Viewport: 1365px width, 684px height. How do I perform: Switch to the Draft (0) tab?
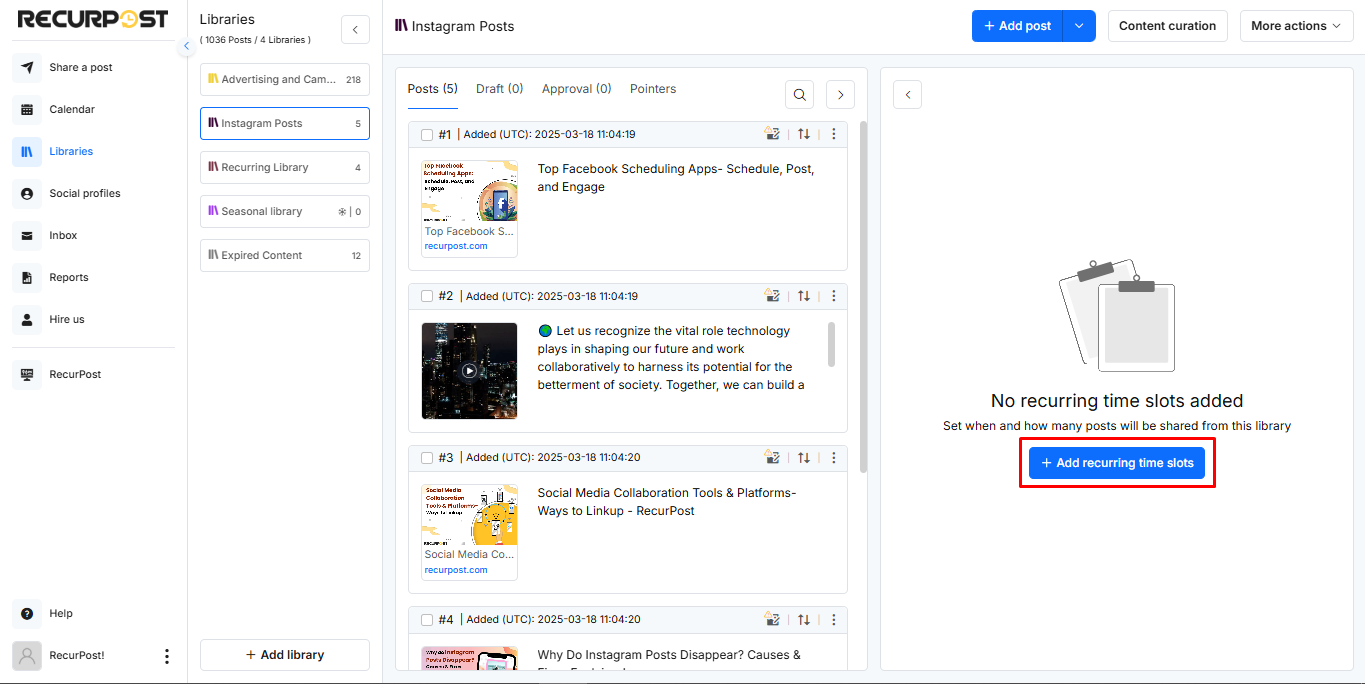(500, 89)
